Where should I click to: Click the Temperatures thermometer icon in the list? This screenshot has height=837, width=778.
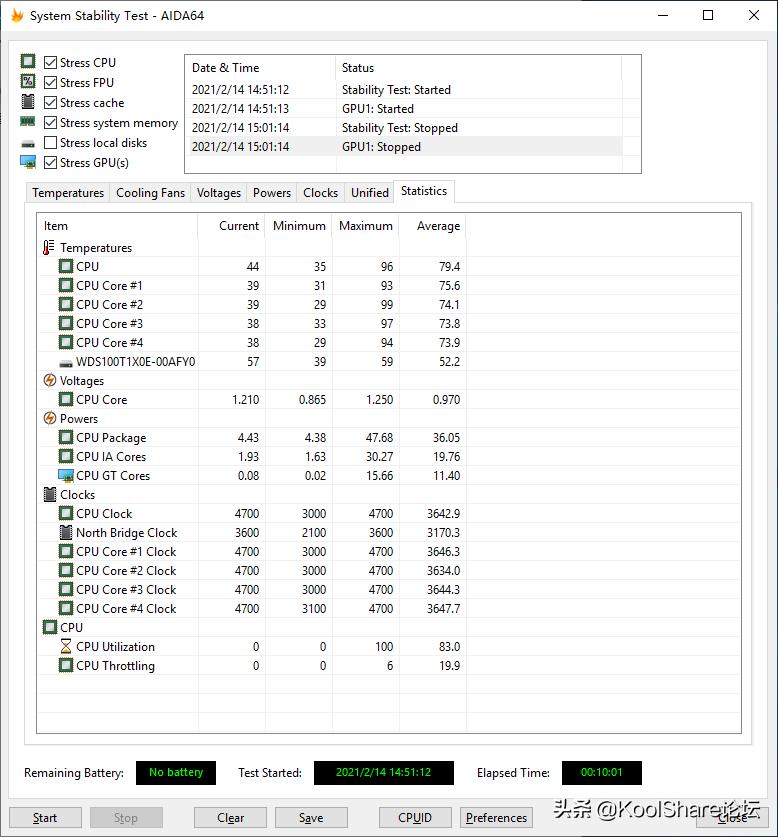pyautogui.click(x=50, y=247)
